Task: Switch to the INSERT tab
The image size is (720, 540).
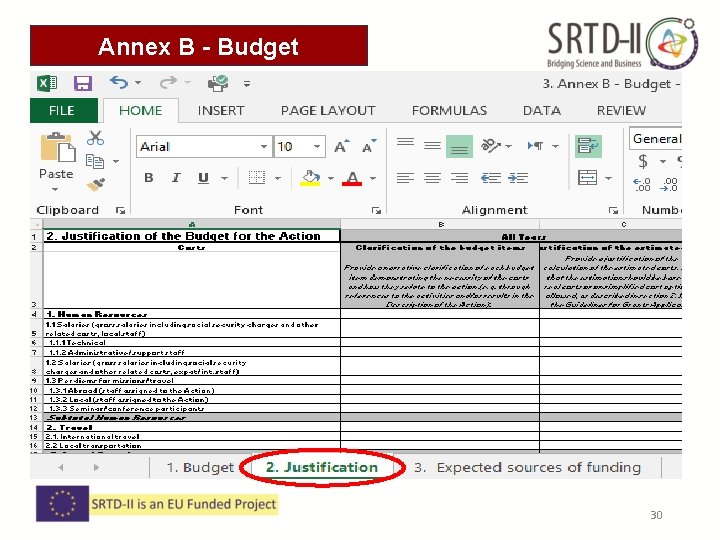Action: point(221,111)
